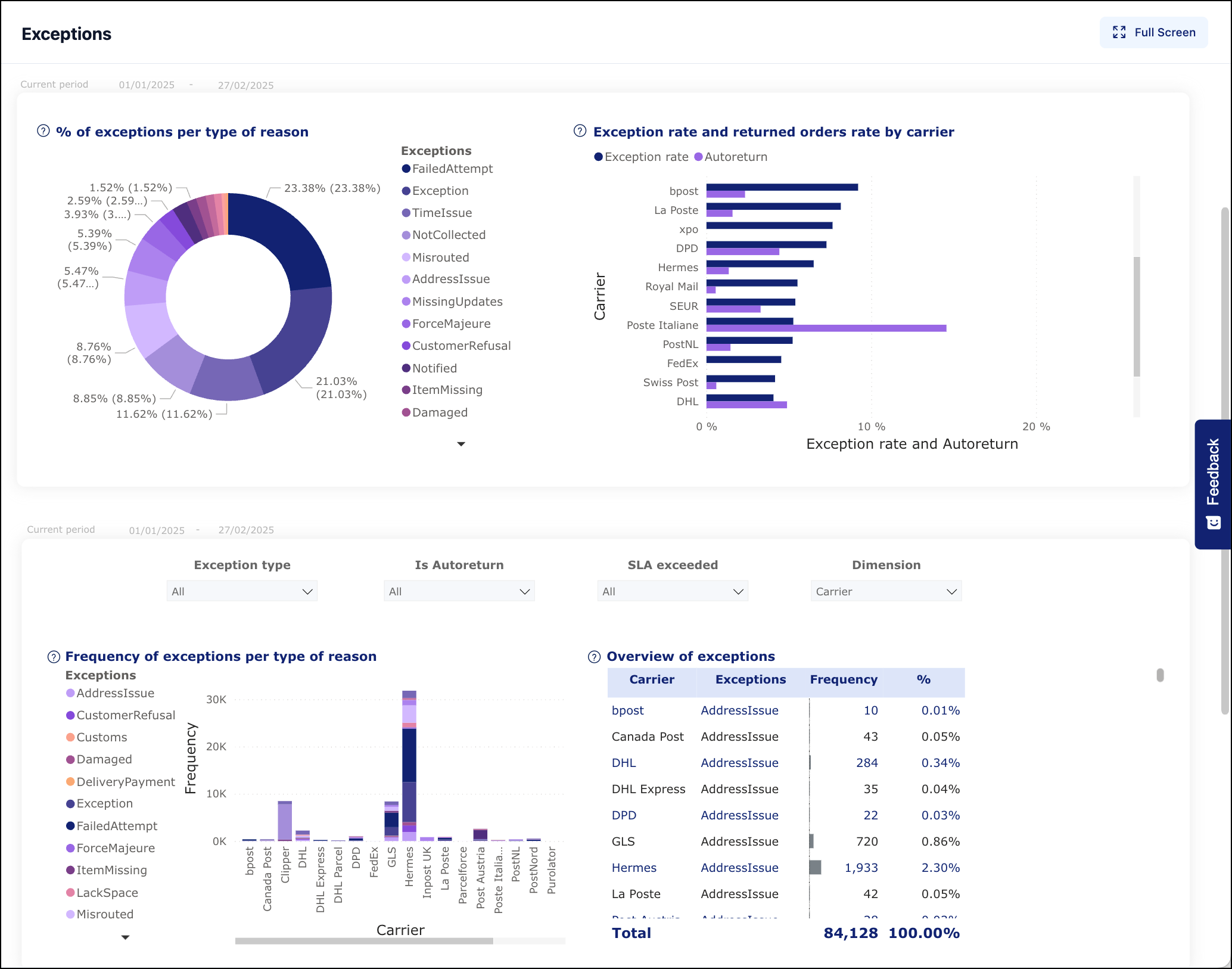Open the help icon beside "% of exceptions per type of reason"
Viewport: 1232px width, 969px height.
(x=42, y=131)
